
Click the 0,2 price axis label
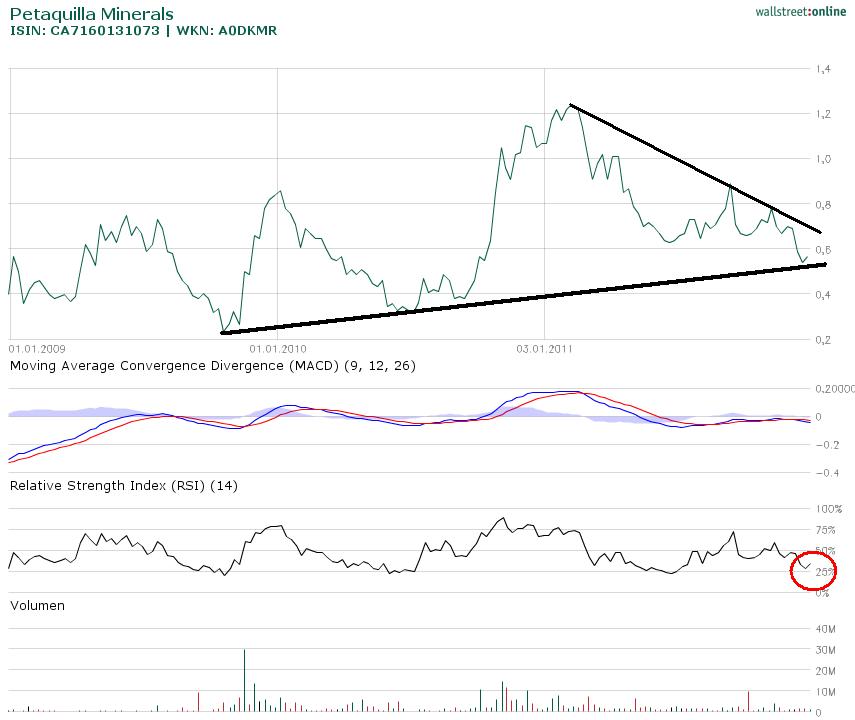(823, 340)
